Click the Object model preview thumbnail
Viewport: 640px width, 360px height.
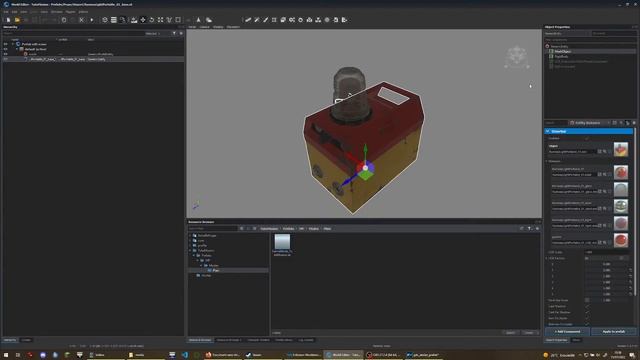tap(620, 149)
